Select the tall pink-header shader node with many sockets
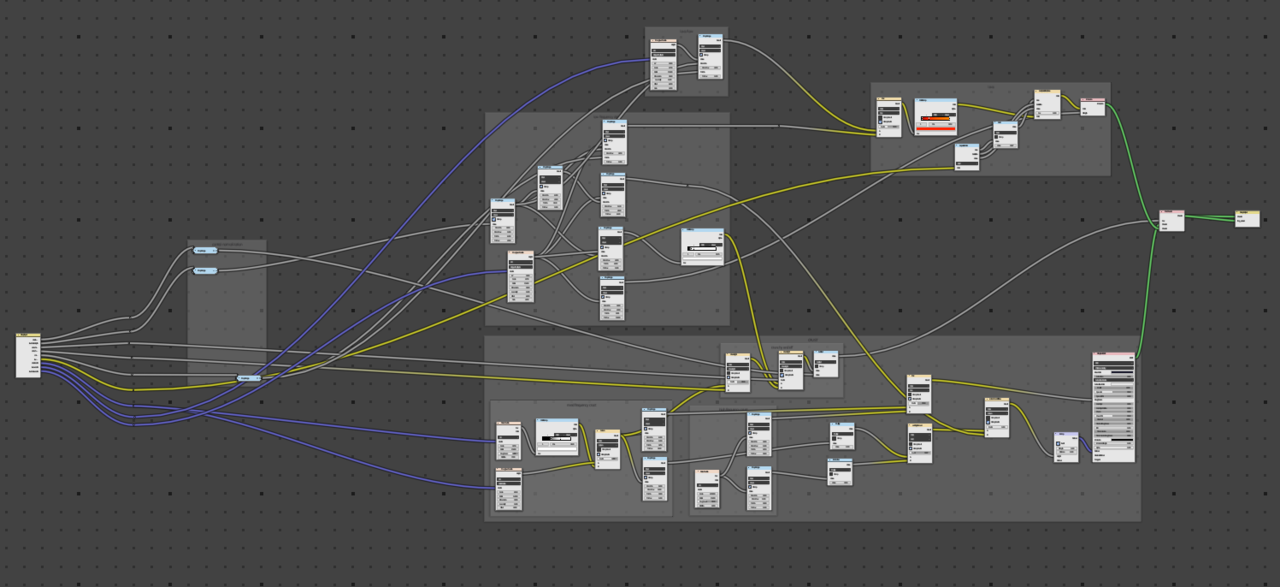1280x587 pixels. pyautogui.click(x=1114, y=407)
